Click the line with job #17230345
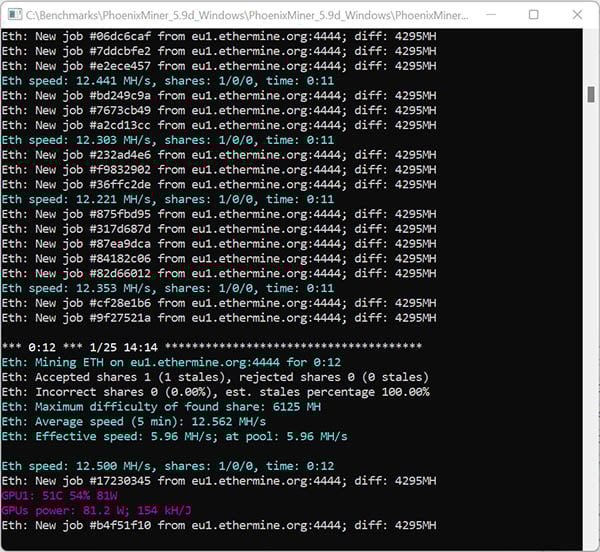 click(219, 481)
